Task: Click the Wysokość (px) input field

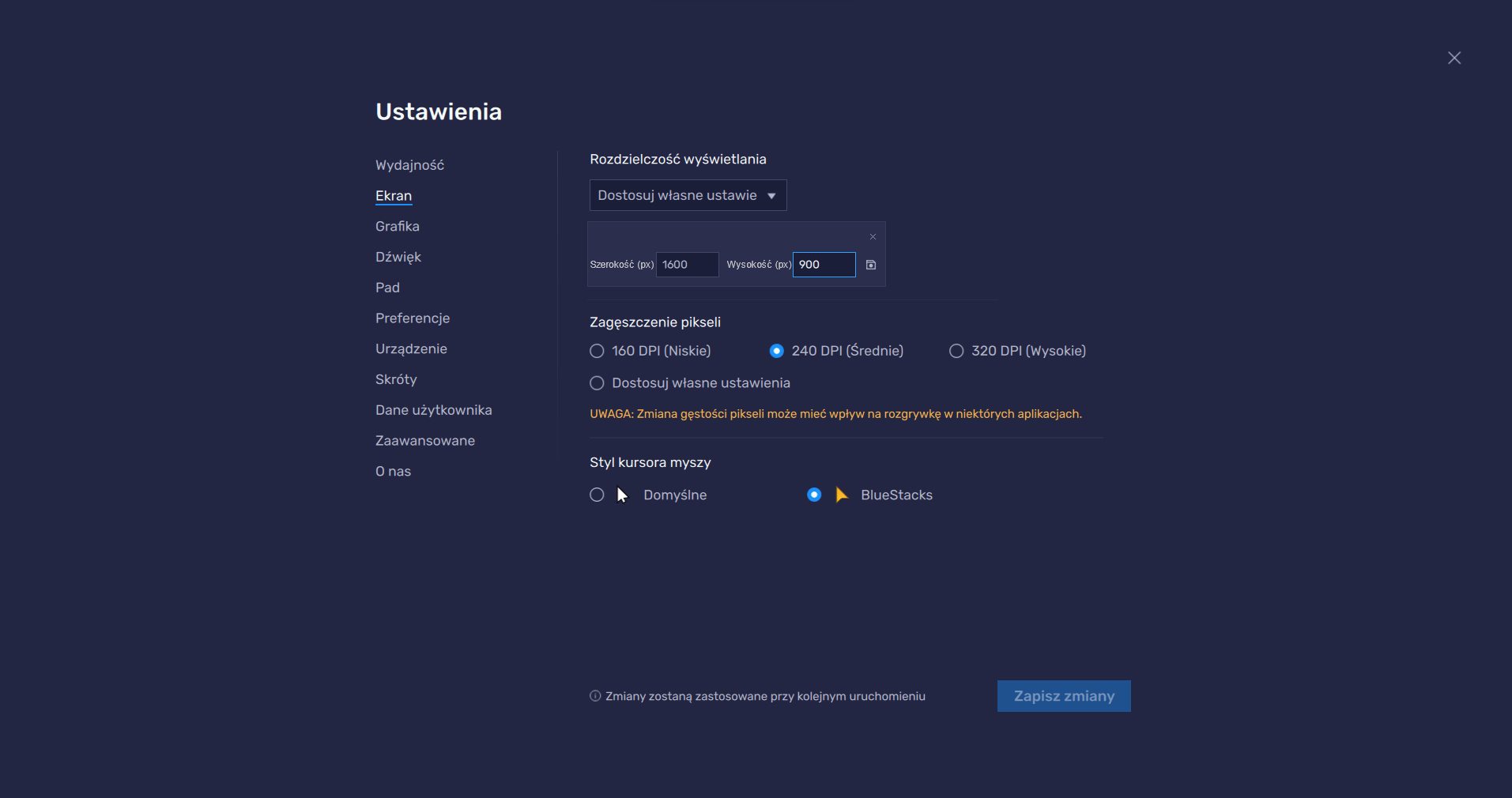Action: (824, 265)
